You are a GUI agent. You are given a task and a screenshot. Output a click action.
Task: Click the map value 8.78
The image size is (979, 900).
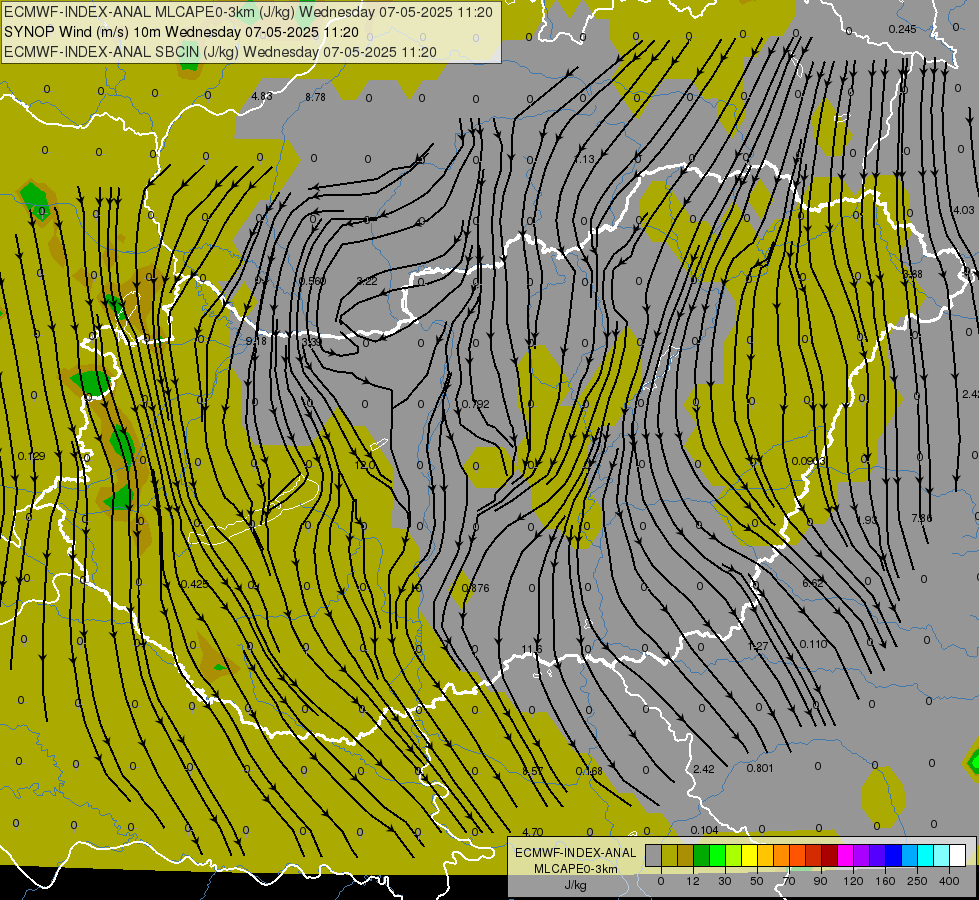(x=315, y=97)
